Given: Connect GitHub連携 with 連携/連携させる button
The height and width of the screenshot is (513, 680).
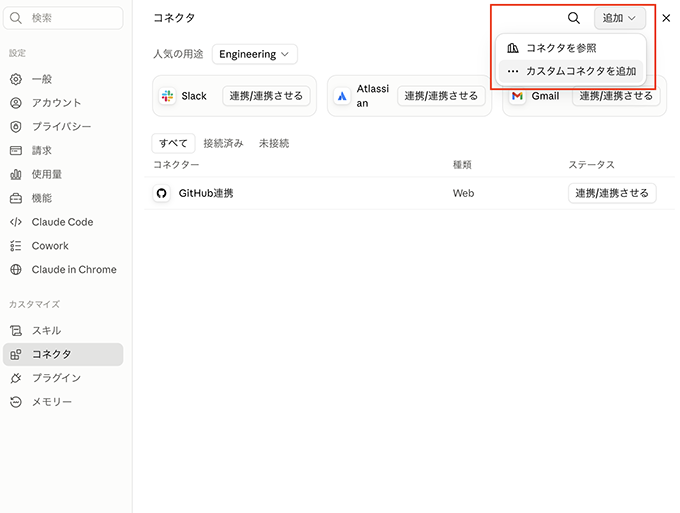Looking at the screenshot, I should click(x=612, y=193).
